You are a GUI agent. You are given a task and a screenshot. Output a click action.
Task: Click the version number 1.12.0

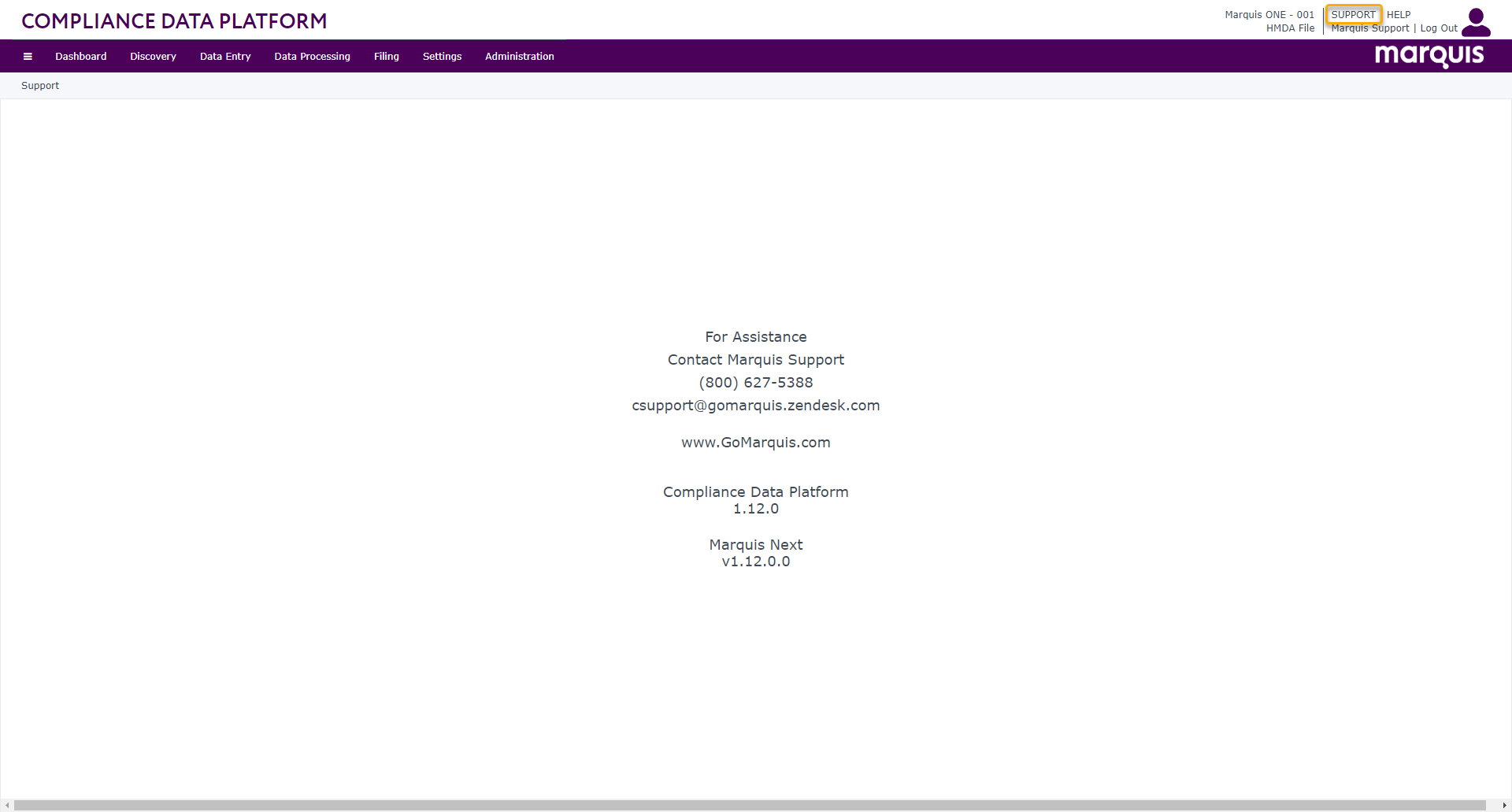point(756,509)
